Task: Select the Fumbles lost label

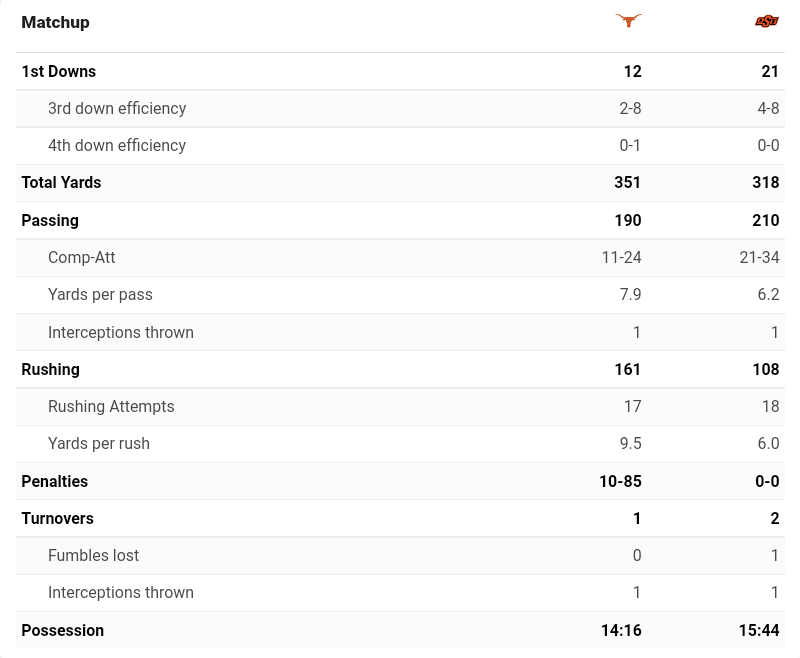Action: tap(94, 555)
